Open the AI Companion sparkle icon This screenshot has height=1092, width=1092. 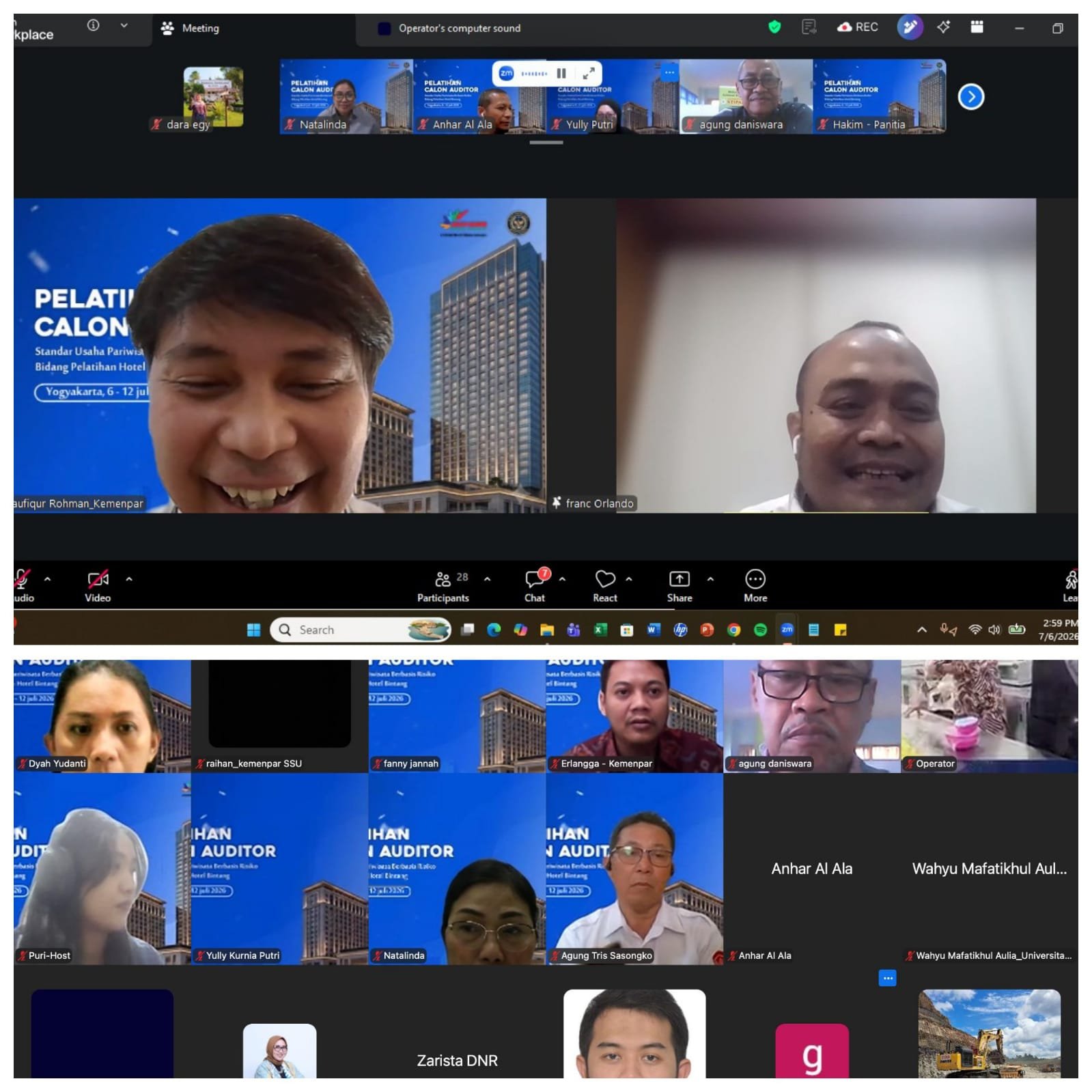click(x=944, y=27)
